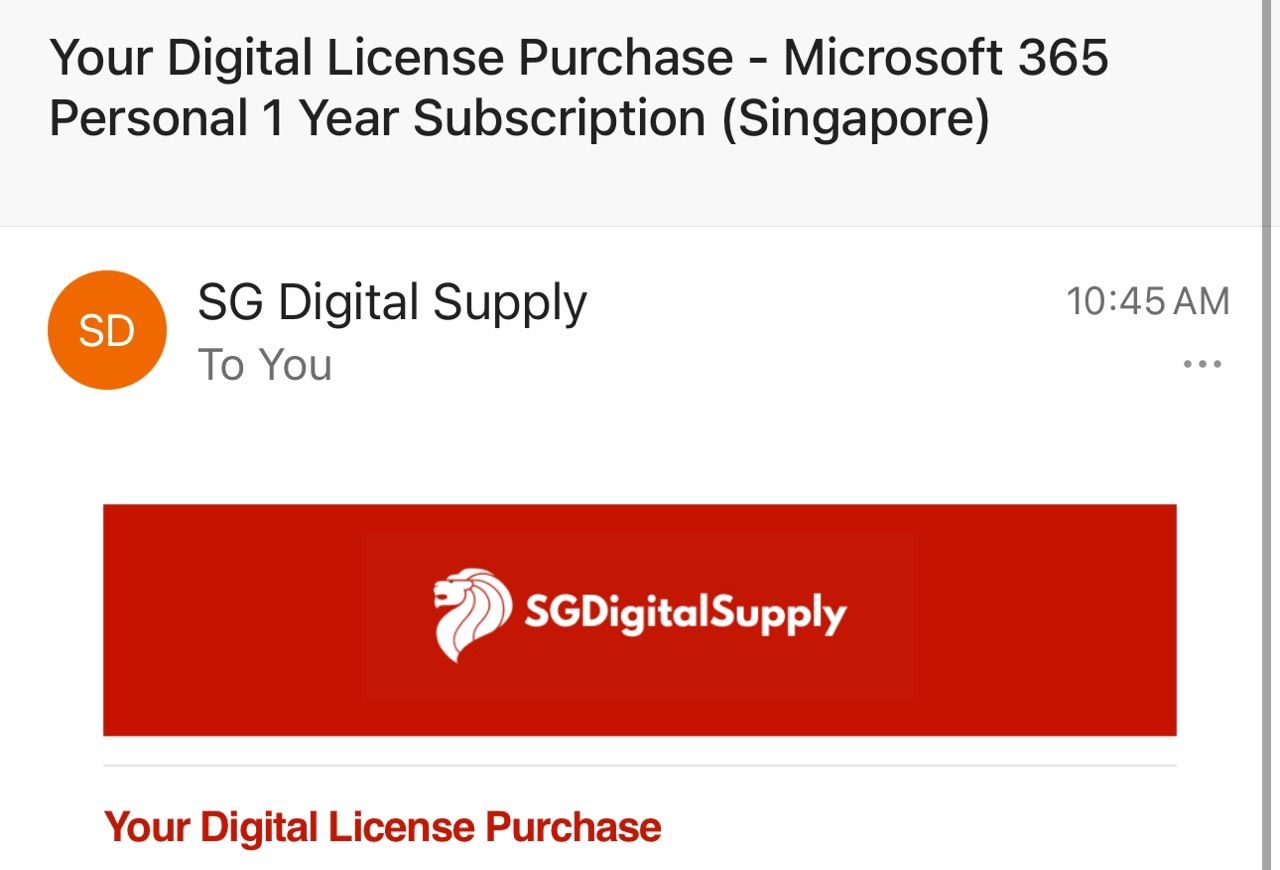Click the SGDigitalSupply wordmark in banner
1280x870 pixels.
[x=685, y=614]
